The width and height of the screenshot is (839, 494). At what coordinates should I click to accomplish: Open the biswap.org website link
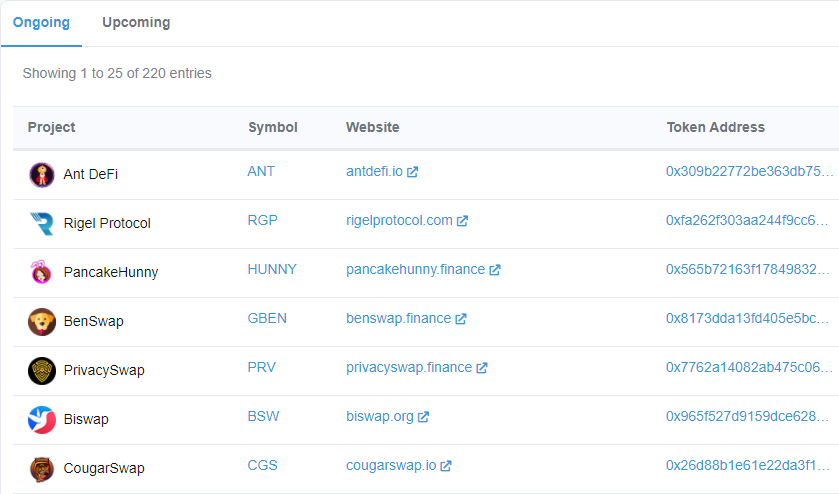380,416
